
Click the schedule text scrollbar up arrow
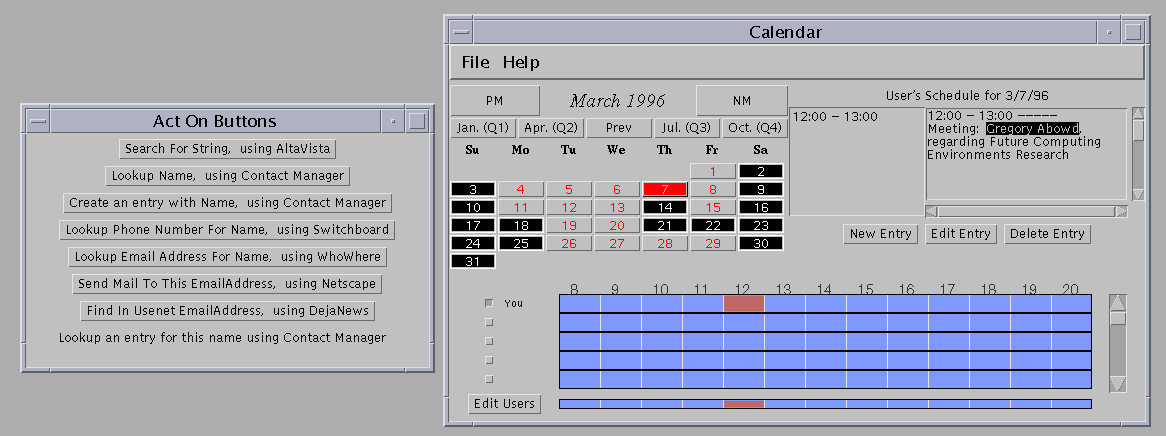pyautogui.click(x=1138, y=113)
